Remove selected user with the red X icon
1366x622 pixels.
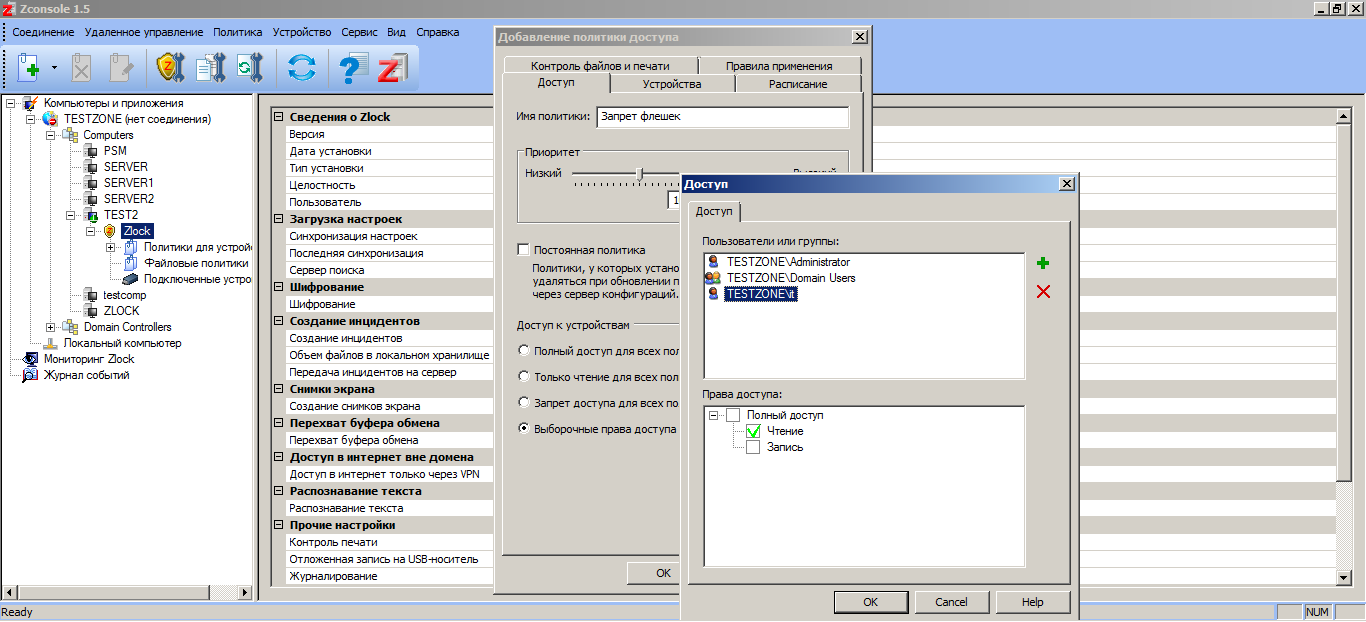coord(1043,292)
